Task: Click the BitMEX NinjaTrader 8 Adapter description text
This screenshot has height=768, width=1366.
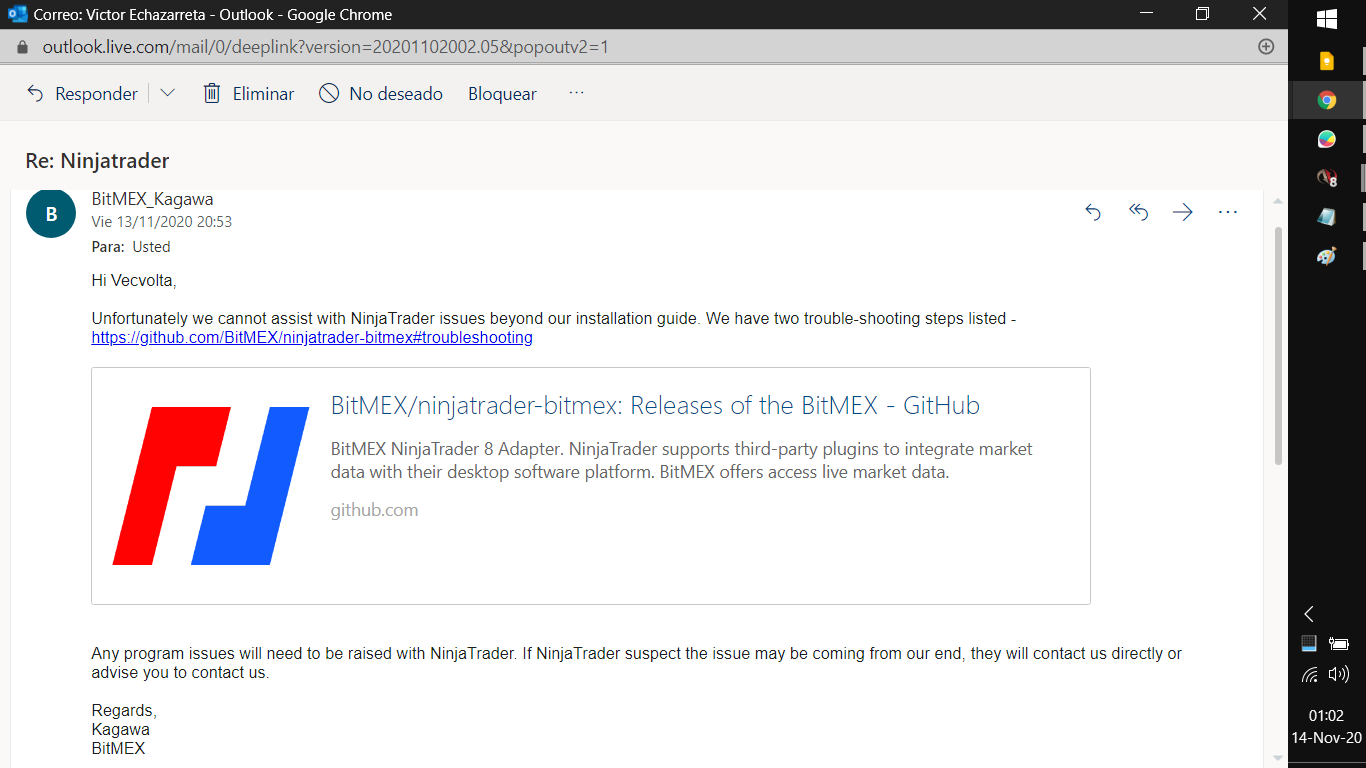Action: (681, 460)
